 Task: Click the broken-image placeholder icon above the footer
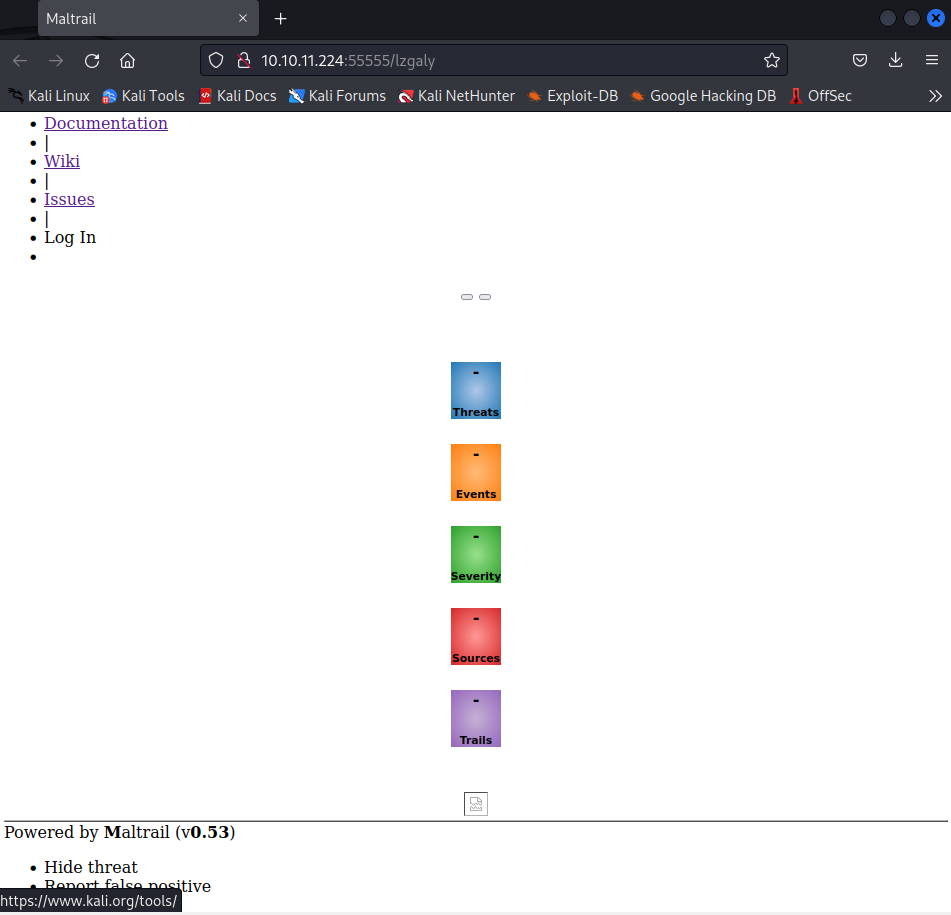coord(475,803)
